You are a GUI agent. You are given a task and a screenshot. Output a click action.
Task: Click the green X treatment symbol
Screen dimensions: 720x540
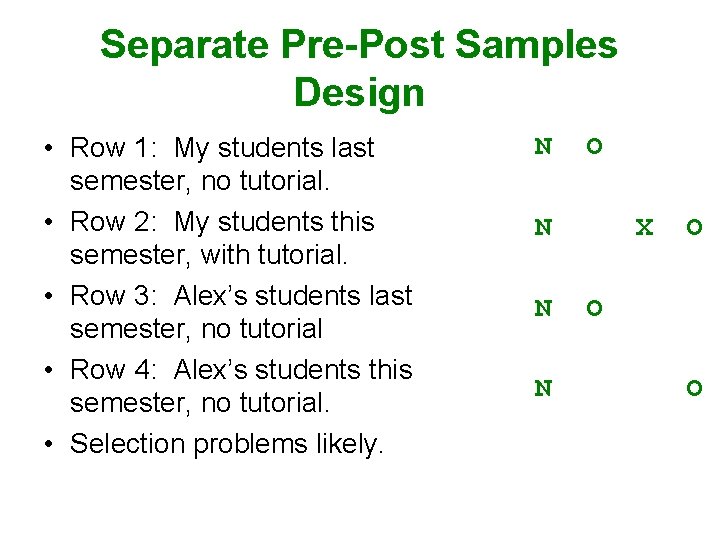pyautogui.click(x=644, y=227)
